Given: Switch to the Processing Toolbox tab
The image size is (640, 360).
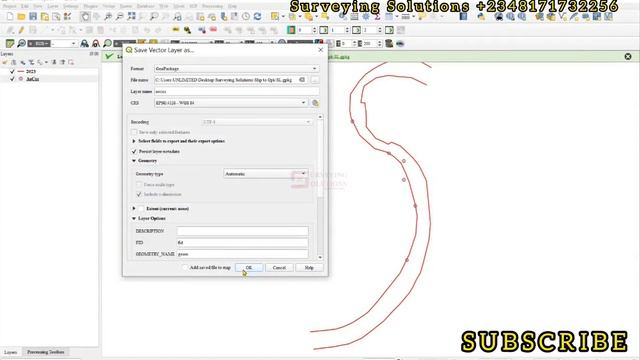Looking at the screenshot, I should tap(45, 352).
